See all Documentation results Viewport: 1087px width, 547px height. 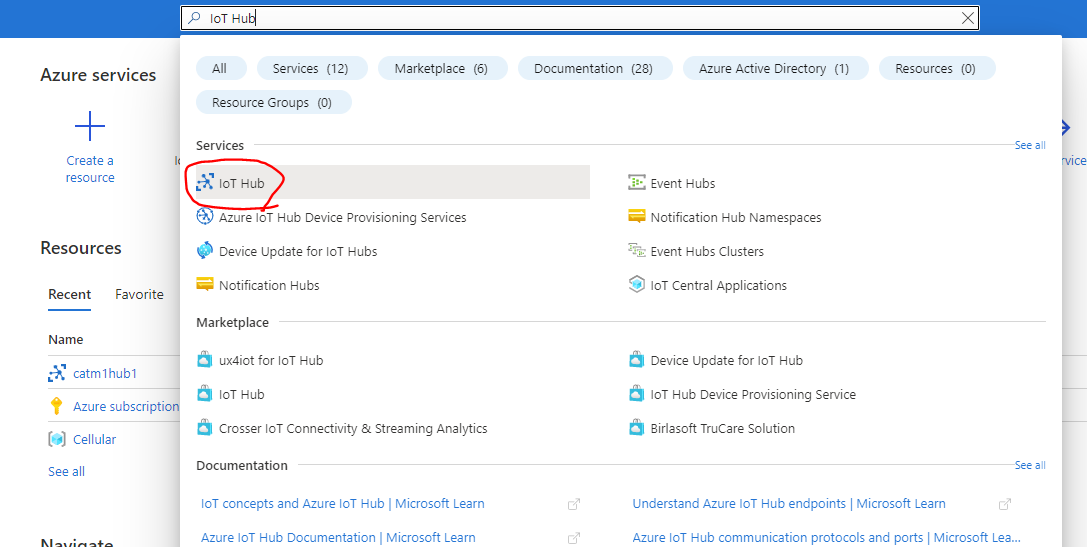[1030, 465]
